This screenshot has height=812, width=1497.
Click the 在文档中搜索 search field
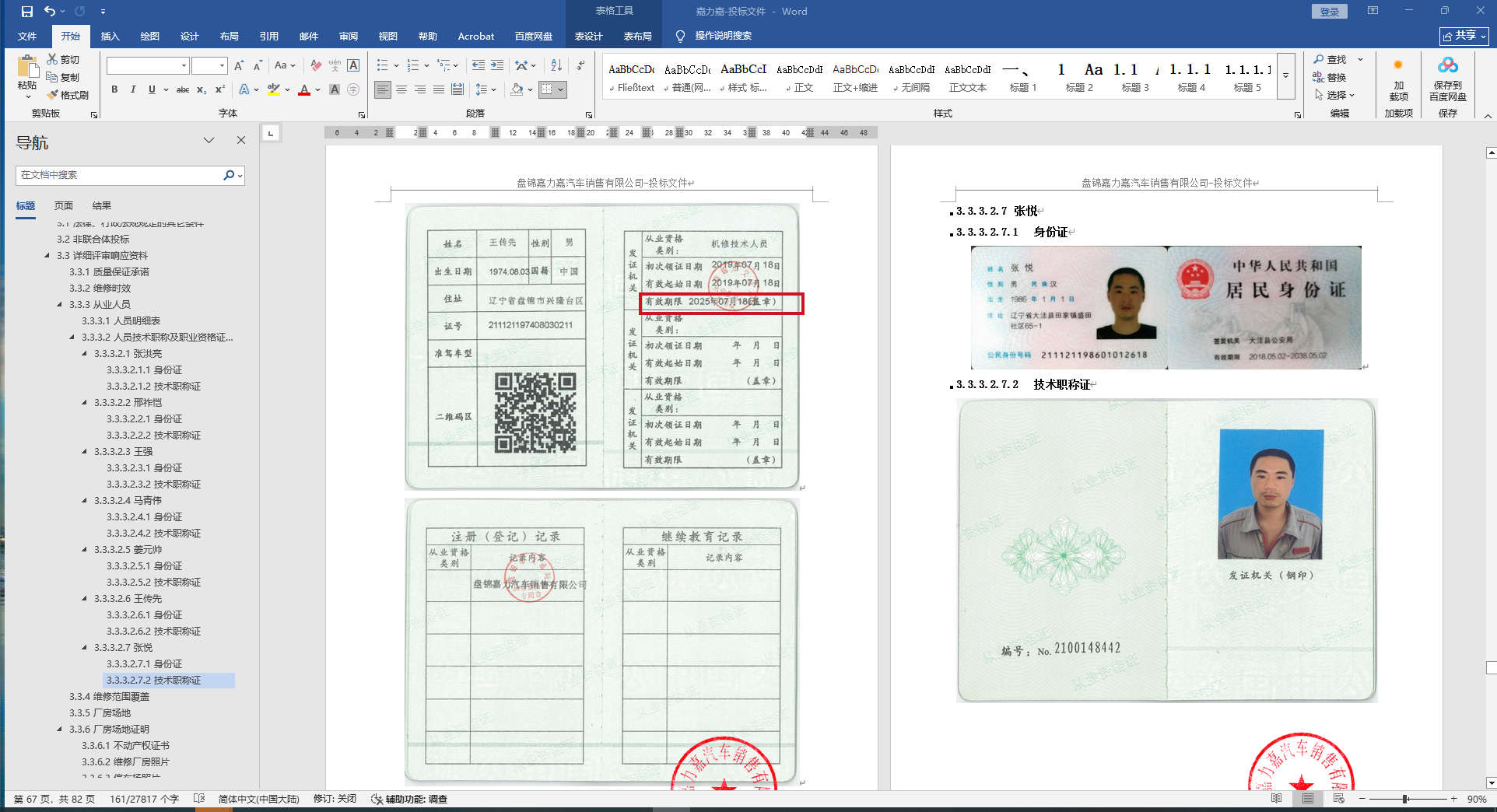[120, 175]
